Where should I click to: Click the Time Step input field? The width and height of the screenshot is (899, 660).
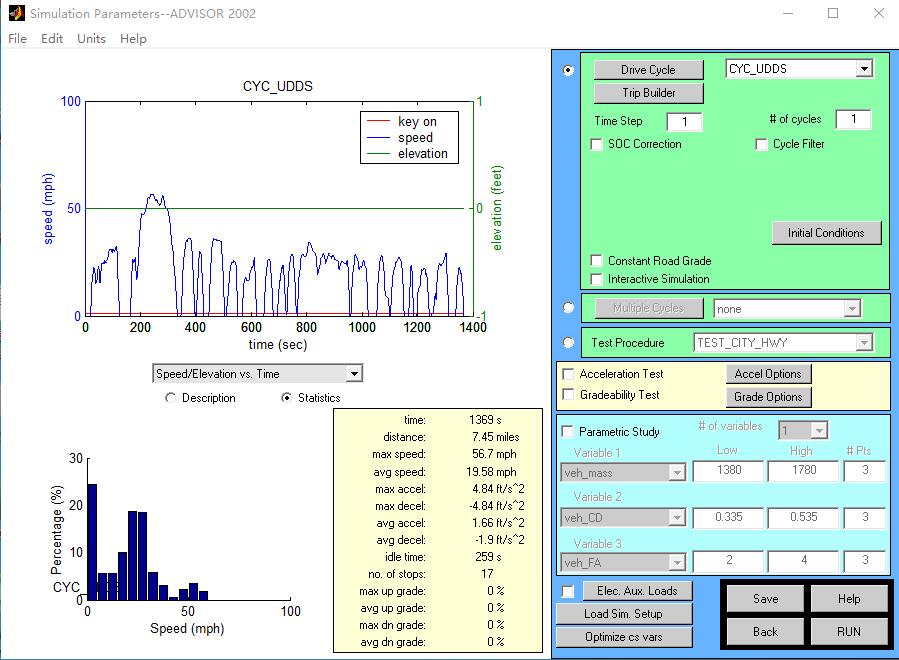684,122
